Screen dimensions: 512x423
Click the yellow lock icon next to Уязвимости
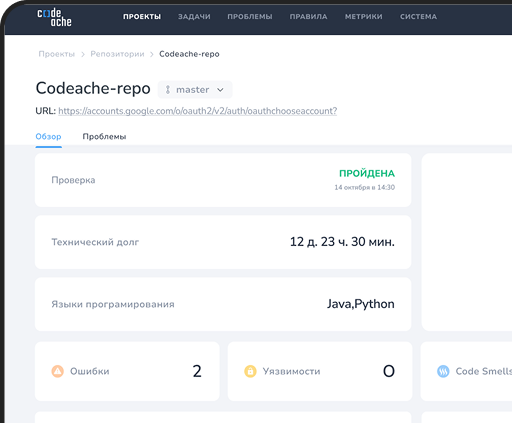(x=250, y=371)
